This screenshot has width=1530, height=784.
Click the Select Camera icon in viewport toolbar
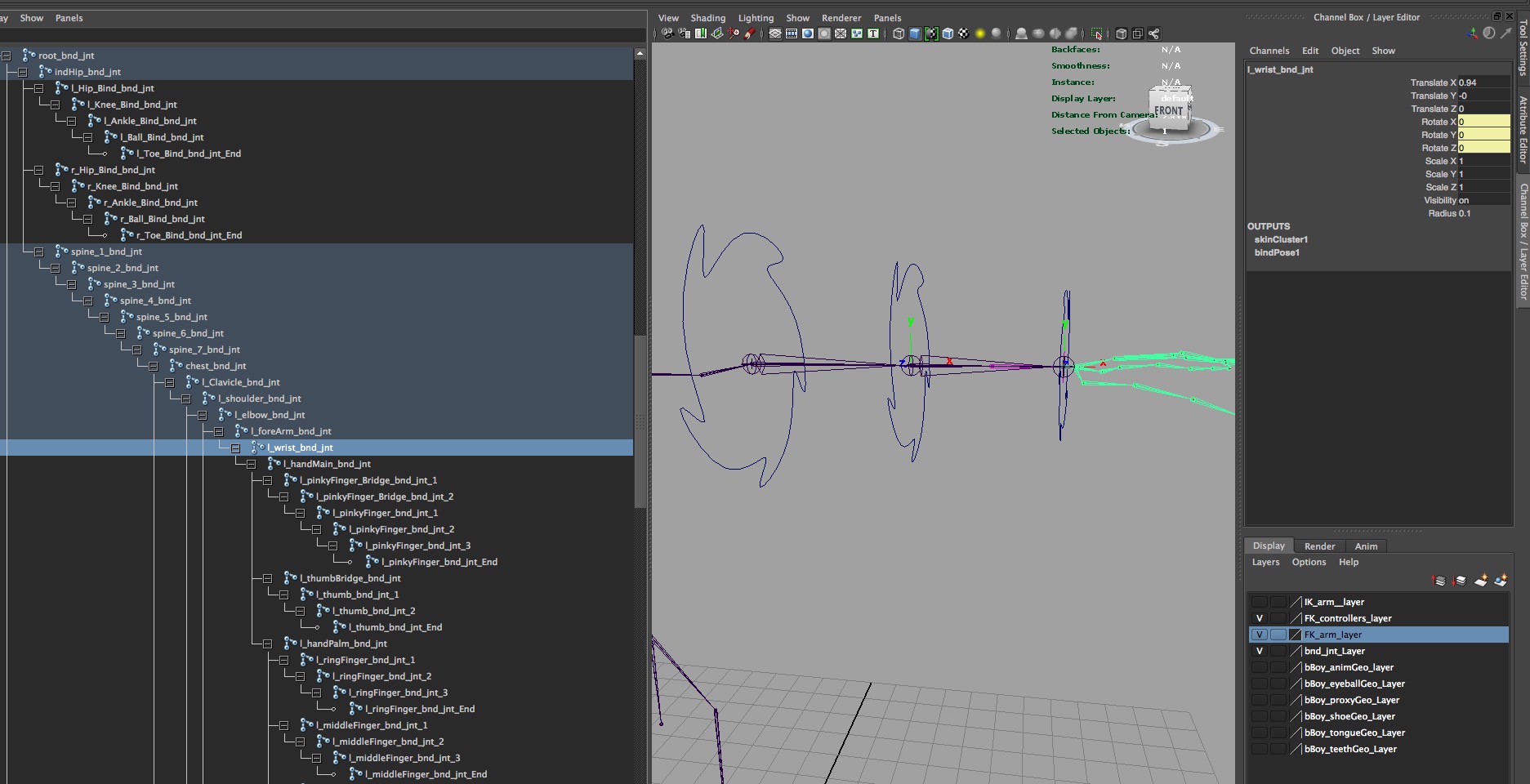667,33
